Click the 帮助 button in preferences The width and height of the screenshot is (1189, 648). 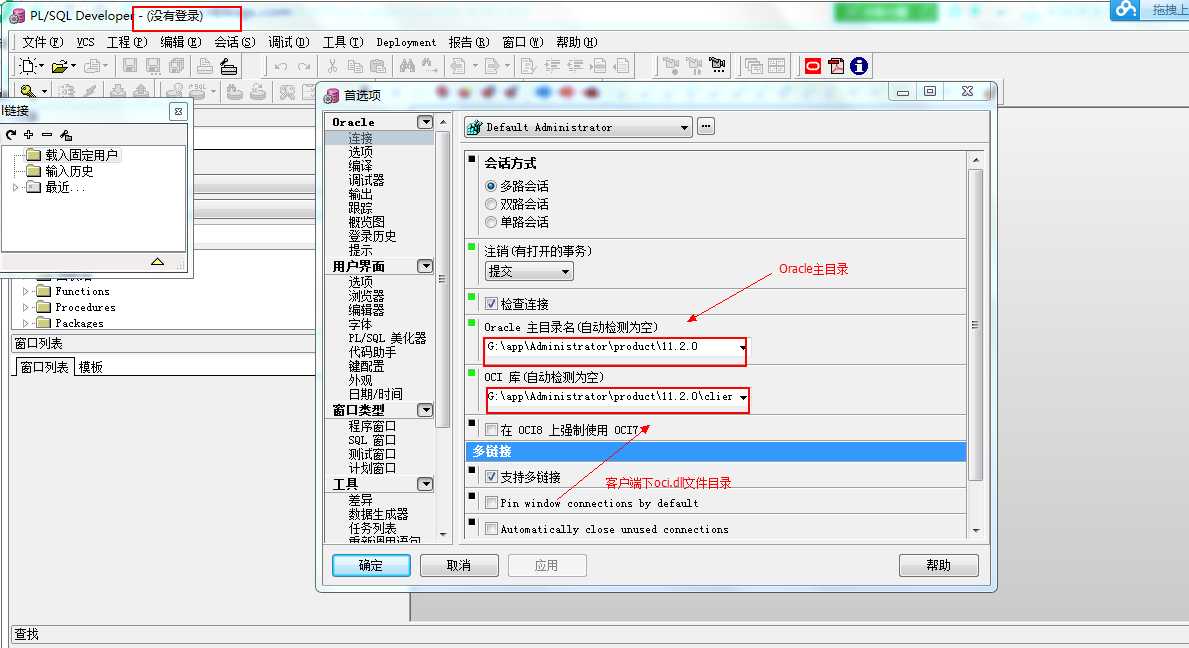pyautogui.click(x=938, y=565)
